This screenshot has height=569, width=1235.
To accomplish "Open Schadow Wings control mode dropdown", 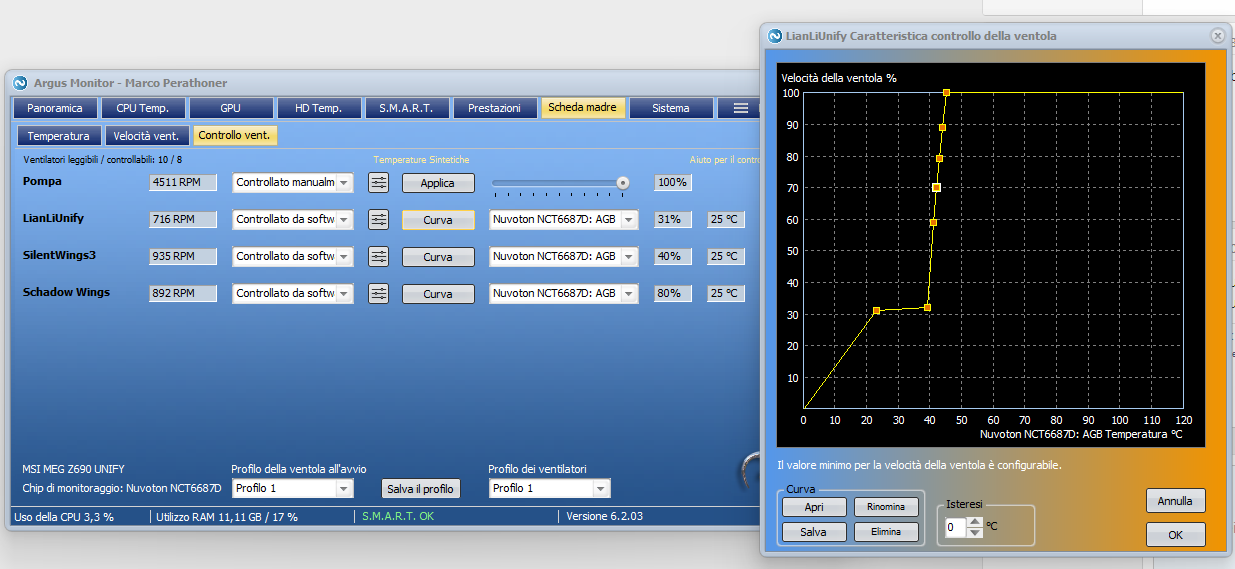I will coord(344,294).
